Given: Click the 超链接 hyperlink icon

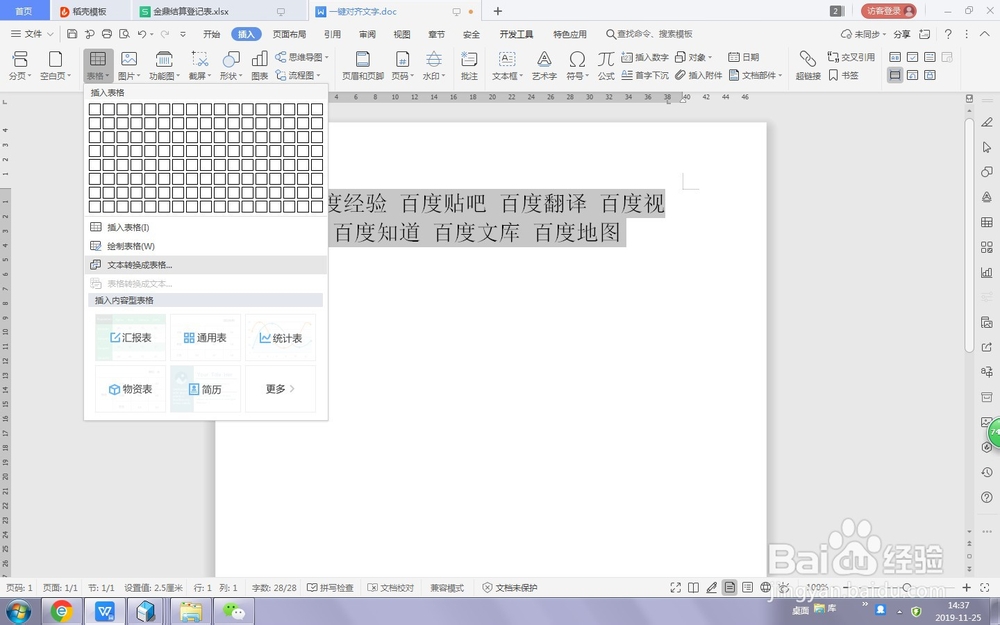Looking at the screenshot, I should coord(807,59).
